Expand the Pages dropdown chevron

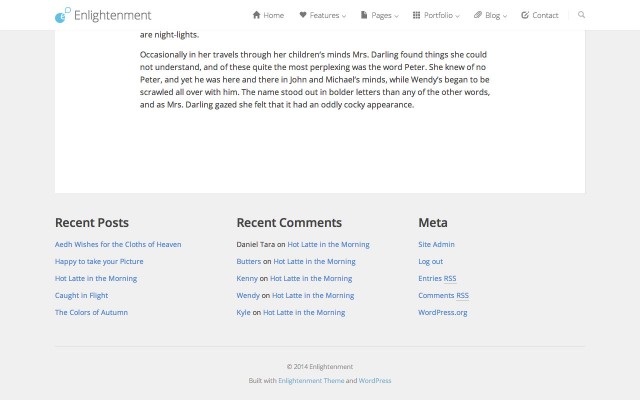[x=396, y=16]
